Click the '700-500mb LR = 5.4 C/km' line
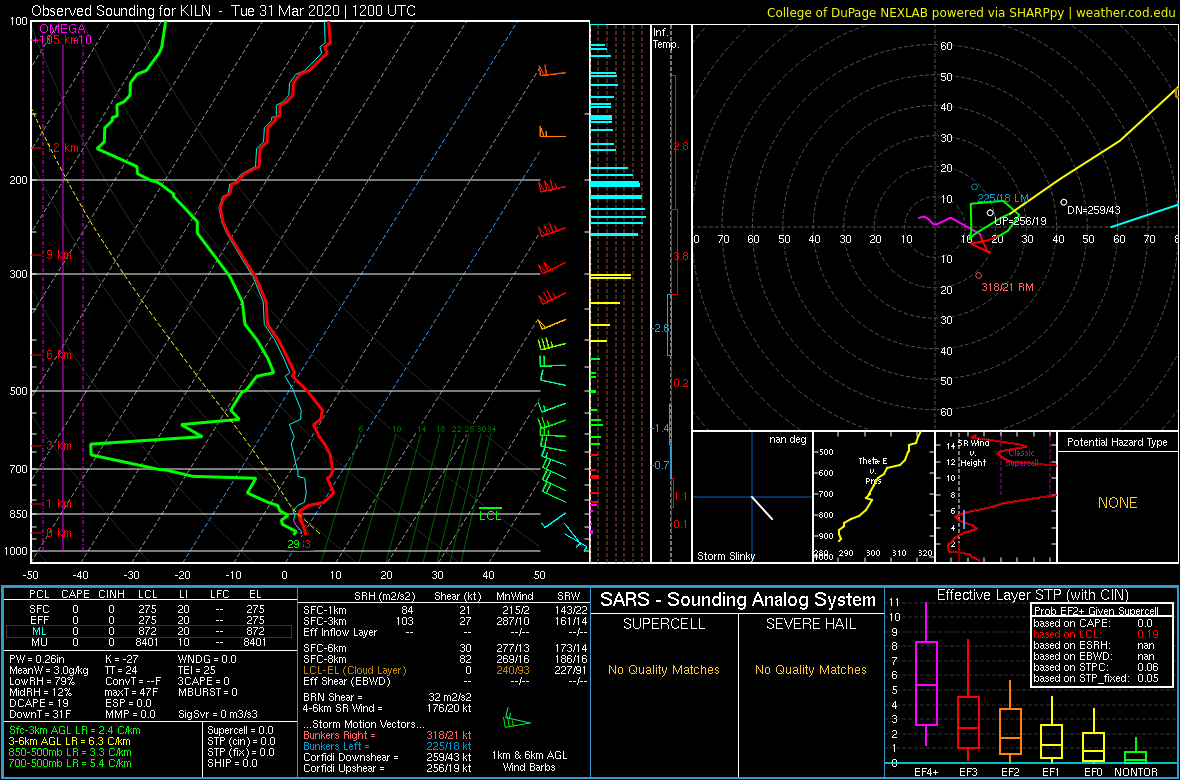 click(70, 762)
